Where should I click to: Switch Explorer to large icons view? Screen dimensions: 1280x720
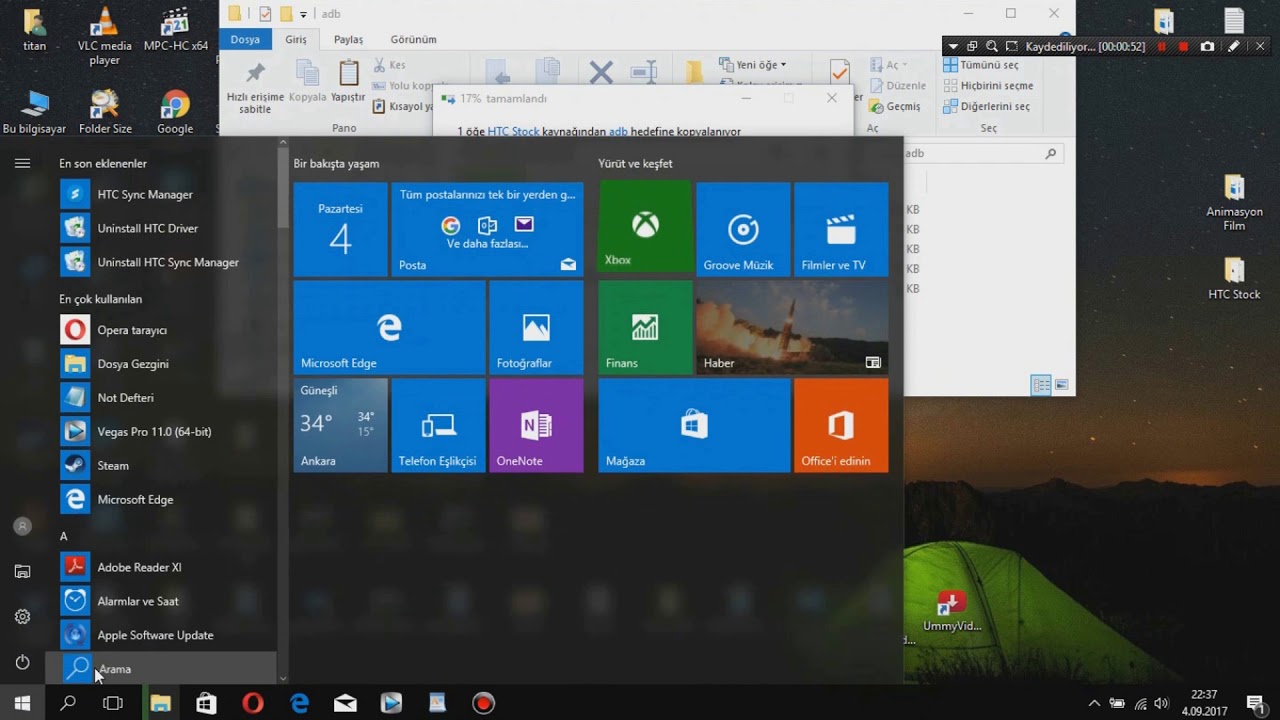pos(1061,385)
